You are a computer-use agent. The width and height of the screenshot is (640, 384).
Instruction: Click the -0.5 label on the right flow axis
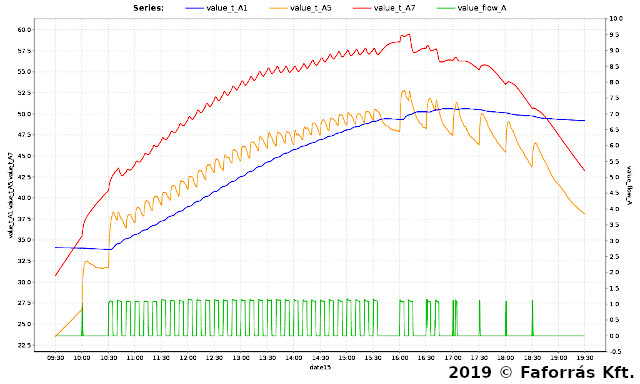click(615, 352)
